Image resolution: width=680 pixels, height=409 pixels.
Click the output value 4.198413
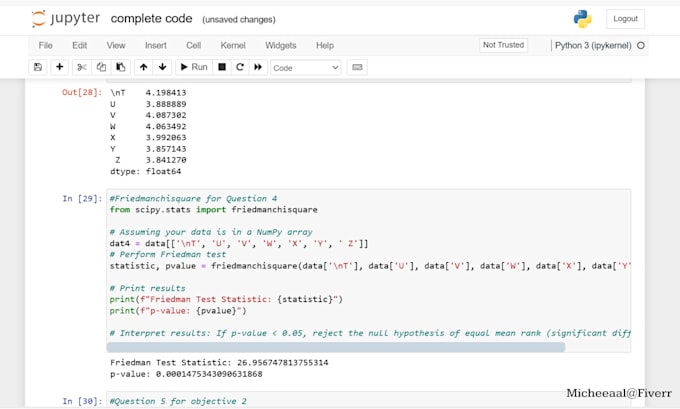[166, 93]
